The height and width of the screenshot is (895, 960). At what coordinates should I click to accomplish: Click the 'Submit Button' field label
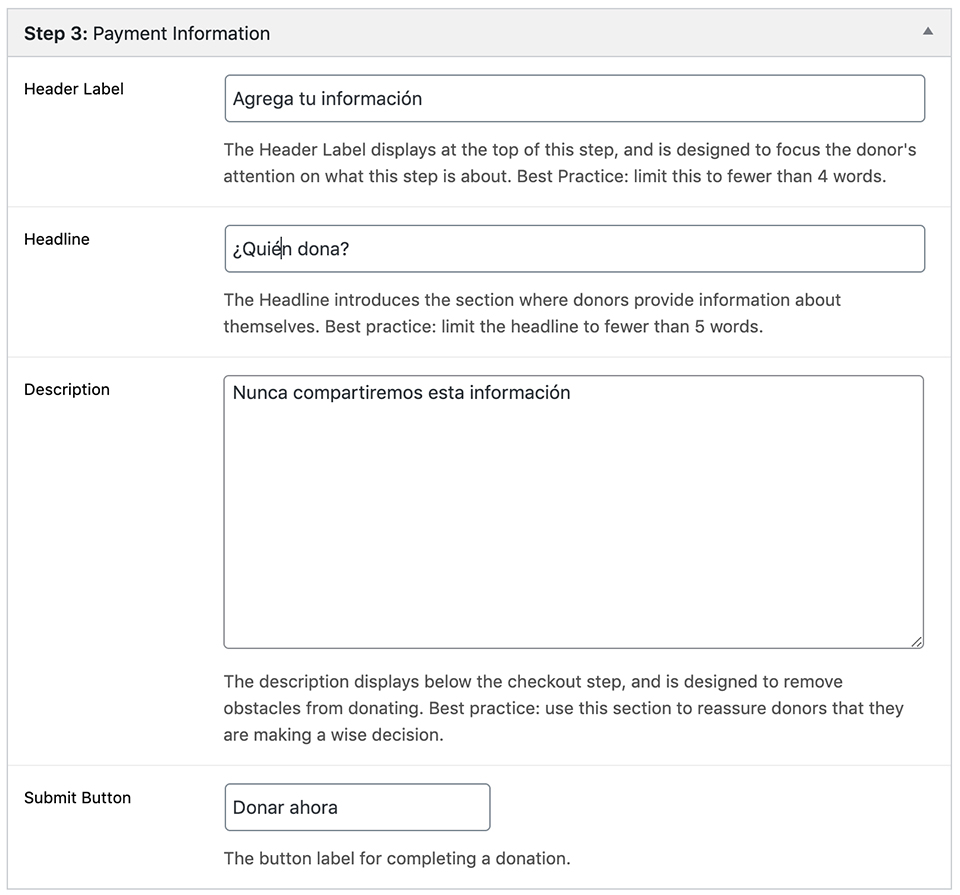(x=77, y=798)
